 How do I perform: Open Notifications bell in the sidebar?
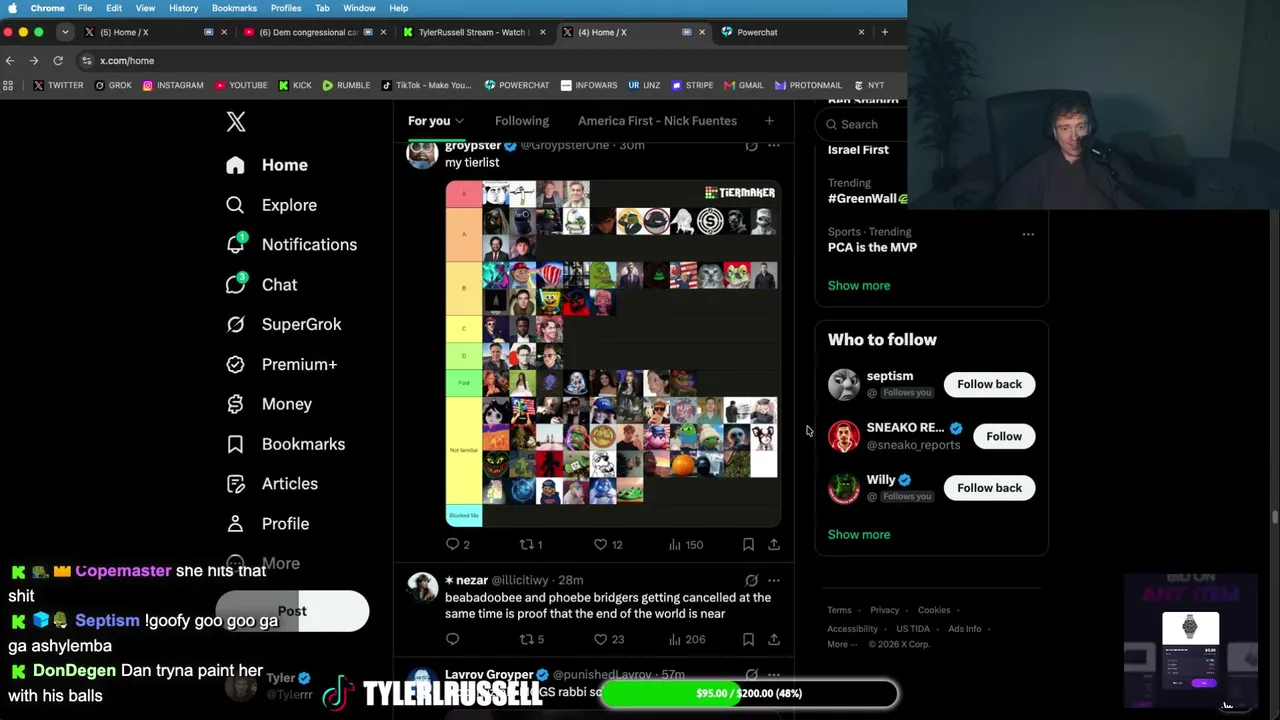tap(235, 244)
